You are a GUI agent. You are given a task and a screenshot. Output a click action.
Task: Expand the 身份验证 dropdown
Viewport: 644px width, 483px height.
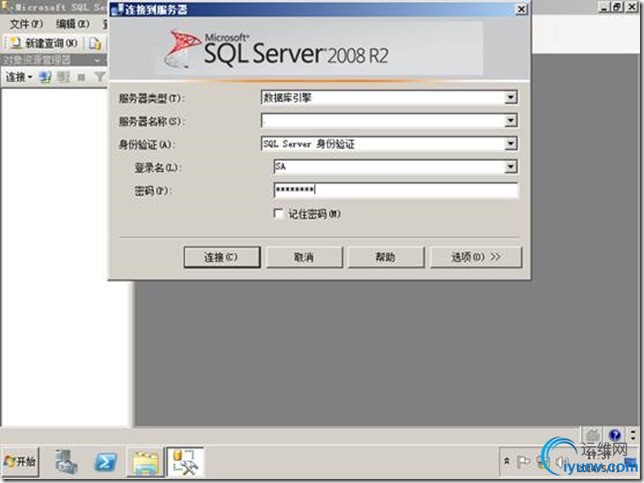coord(511,143)
